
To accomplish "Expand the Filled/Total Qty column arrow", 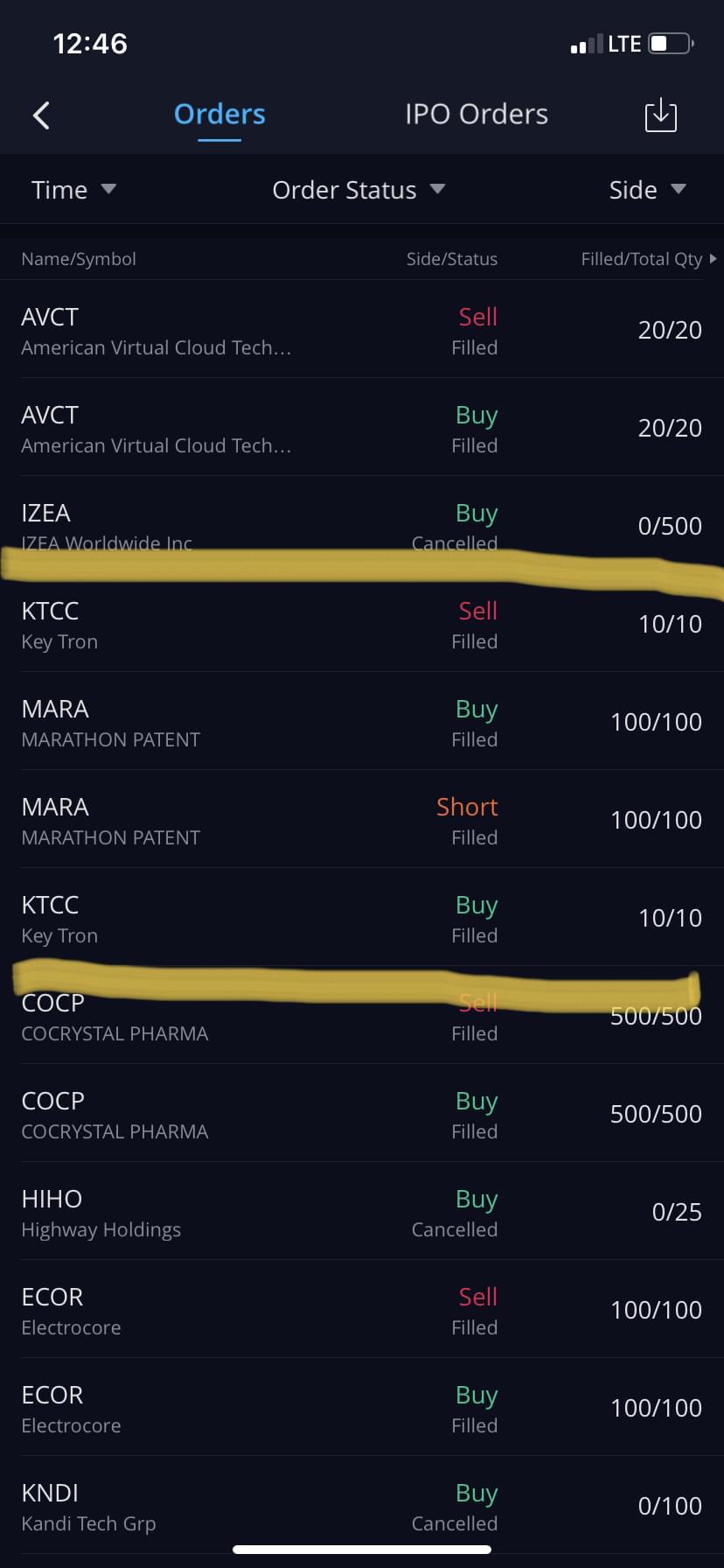I will coord(713,259).
